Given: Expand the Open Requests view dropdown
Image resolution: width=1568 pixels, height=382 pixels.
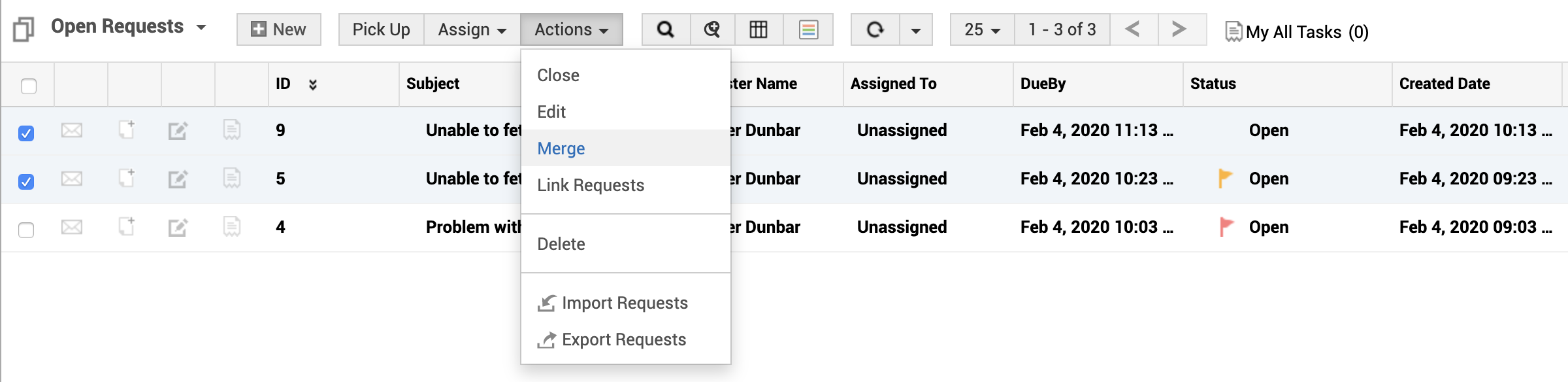Looking at the screenshot, I should pyautogui.click(x=201, y=27).
